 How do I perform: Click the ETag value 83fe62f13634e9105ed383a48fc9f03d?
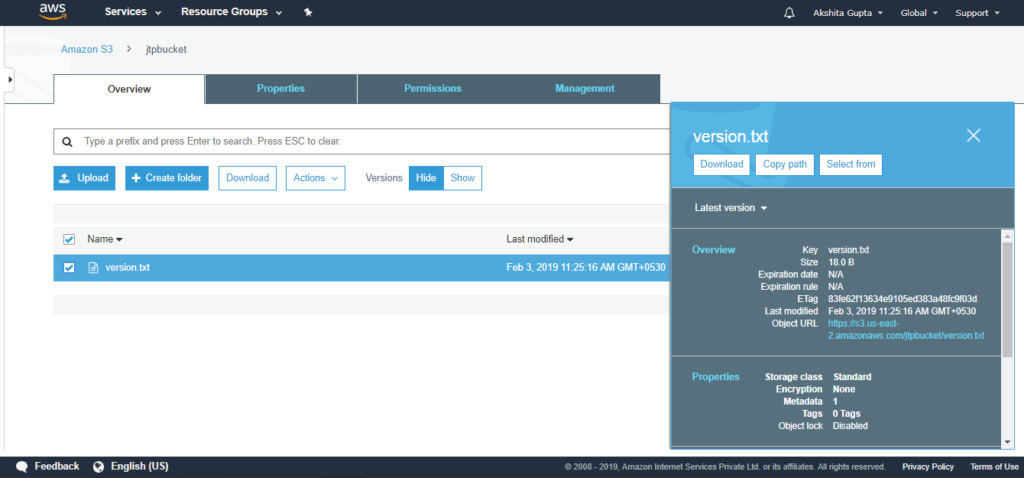(x=902, y=298)
